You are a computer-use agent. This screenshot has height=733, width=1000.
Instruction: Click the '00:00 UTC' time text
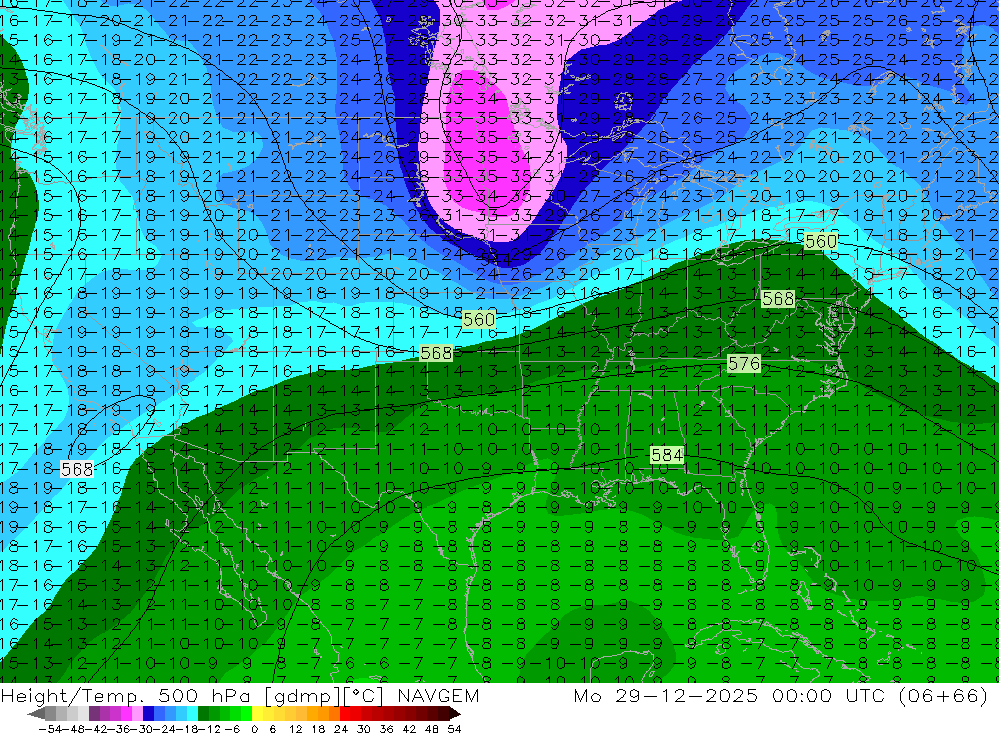(x=830, y=695)
